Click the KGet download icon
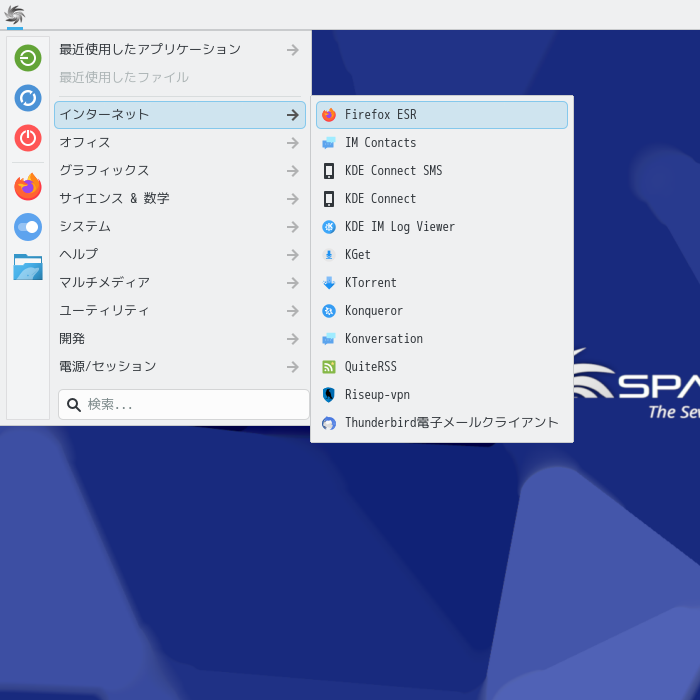The image size is (700, 700). pyautogui.click(x=329, y=255)
